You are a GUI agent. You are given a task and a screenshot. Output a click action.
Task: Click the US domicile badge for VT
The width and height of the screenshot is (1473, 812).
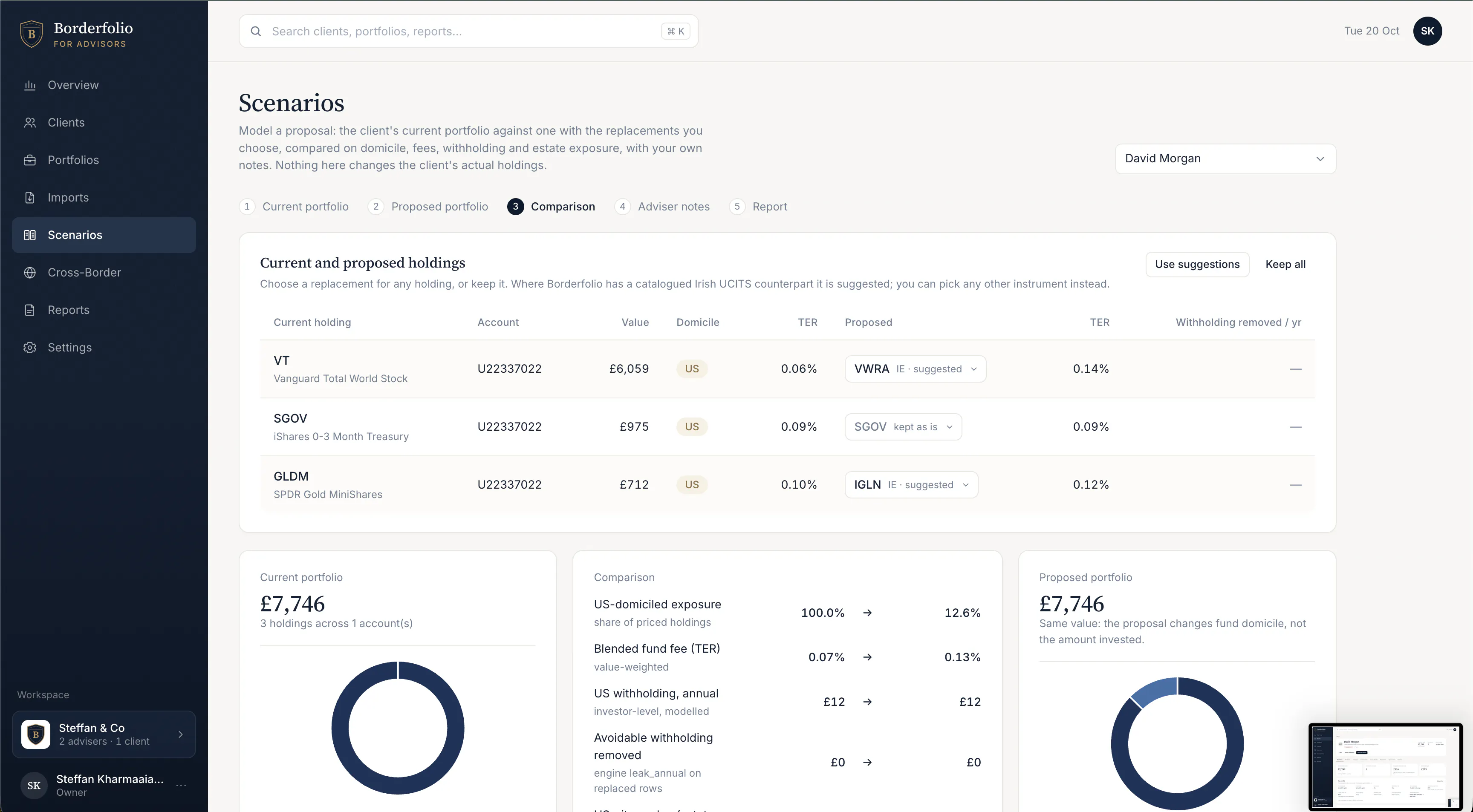click(692, 369)
